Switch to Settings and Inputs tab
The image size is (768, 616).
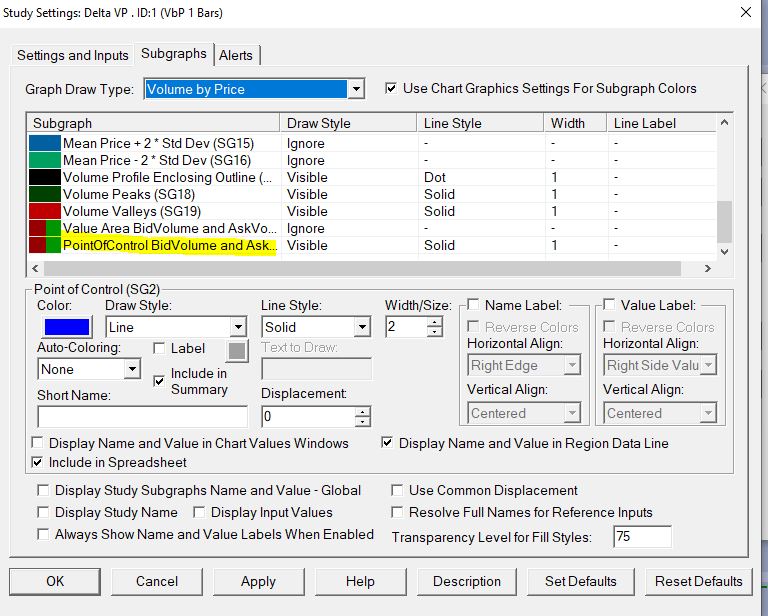pyautogui.click(x=72, y=55)
